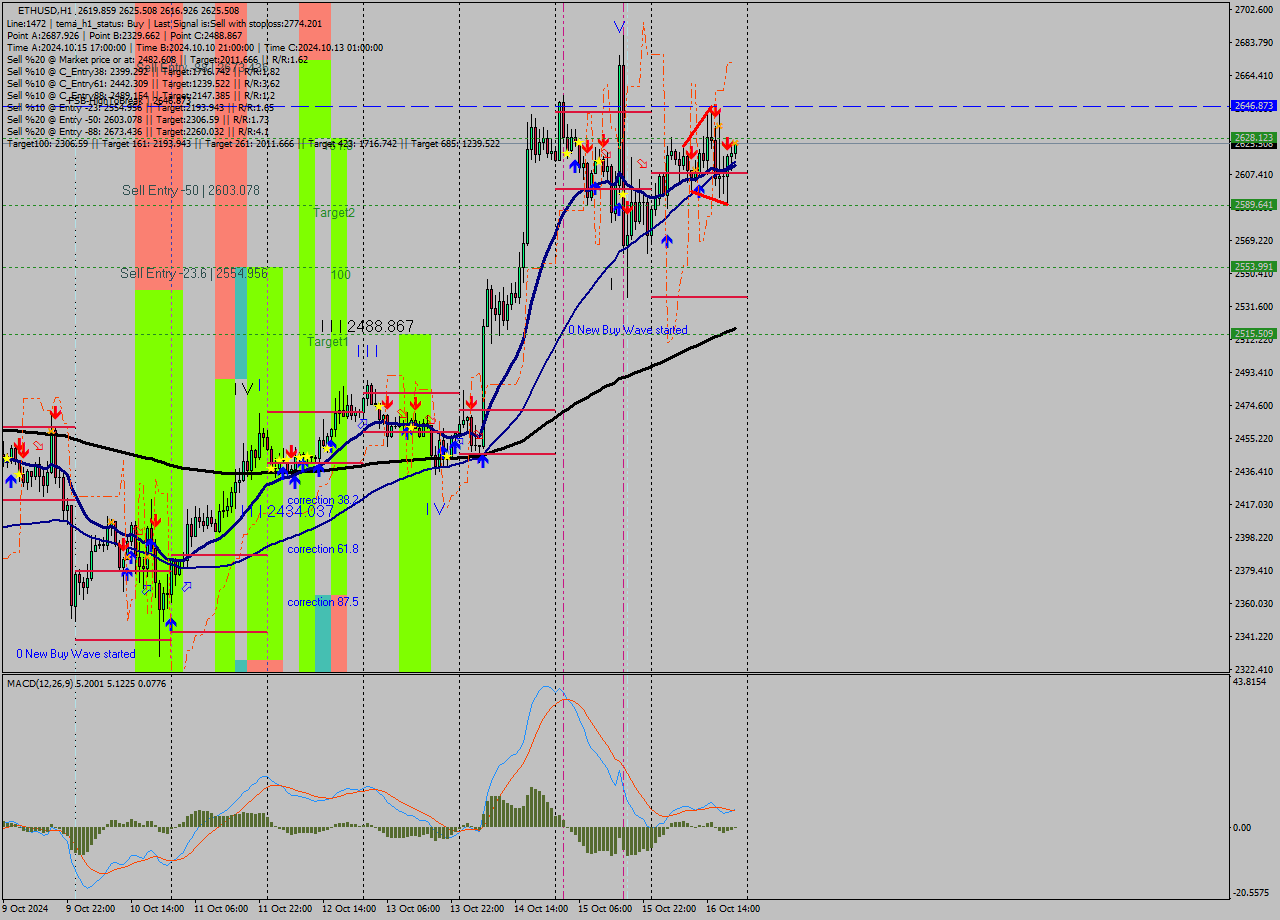Click the '16 Oct 14:00' time axis label

(x=733, y=909)
